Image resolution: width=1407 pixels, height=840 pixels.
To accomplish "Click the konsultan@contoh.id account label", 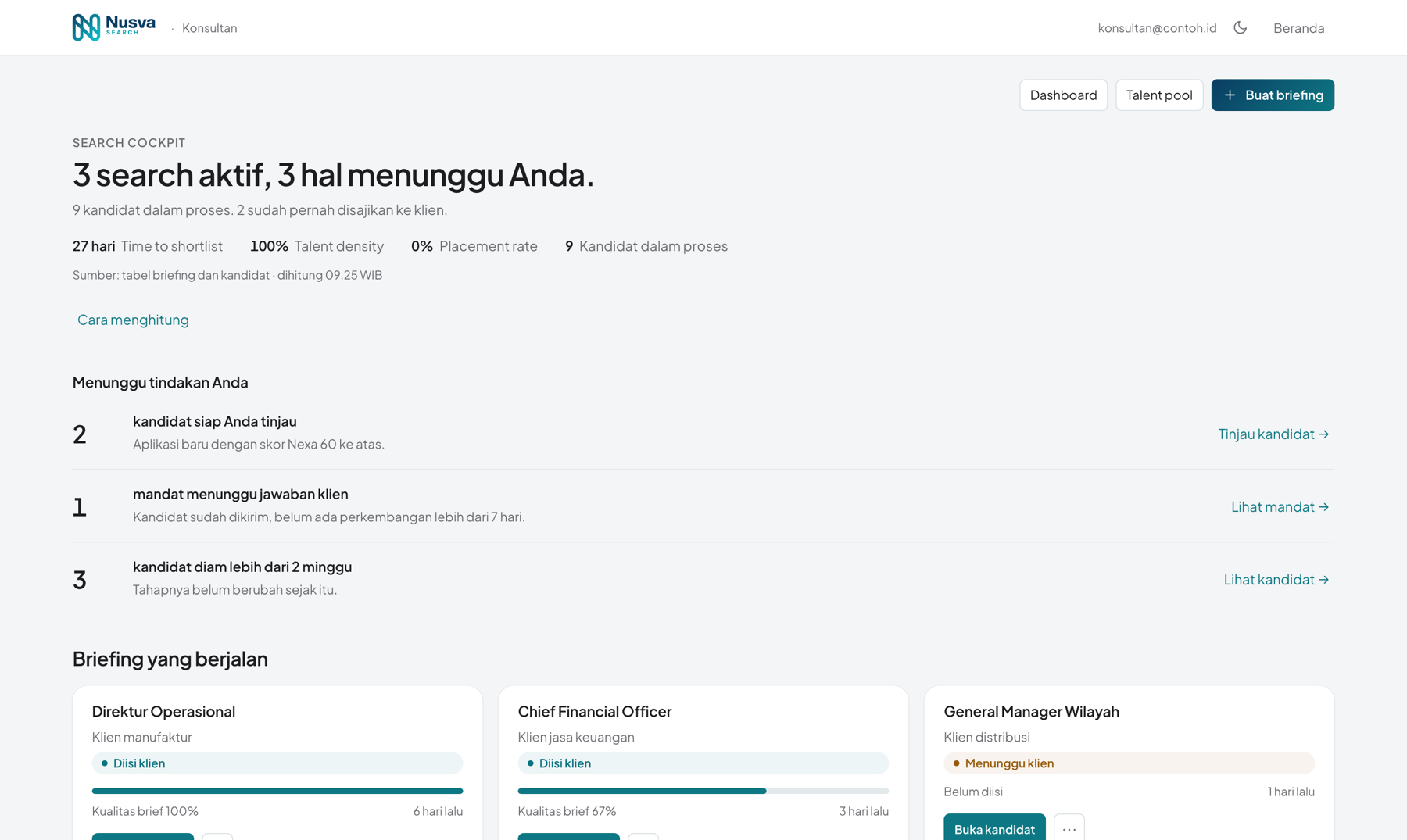I will pyautogui.click(x=1157, y=28).
